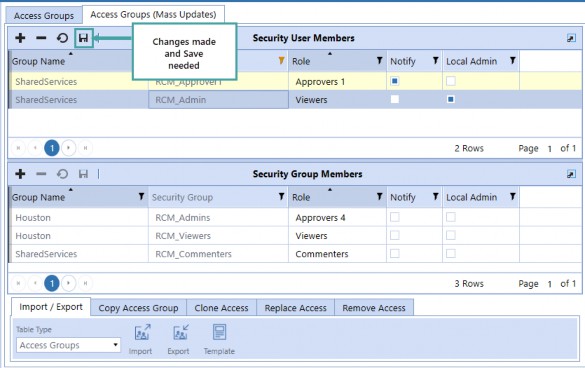
Task: Select the Access Groups (Mass Updates) tab
Action: (153, 15)
